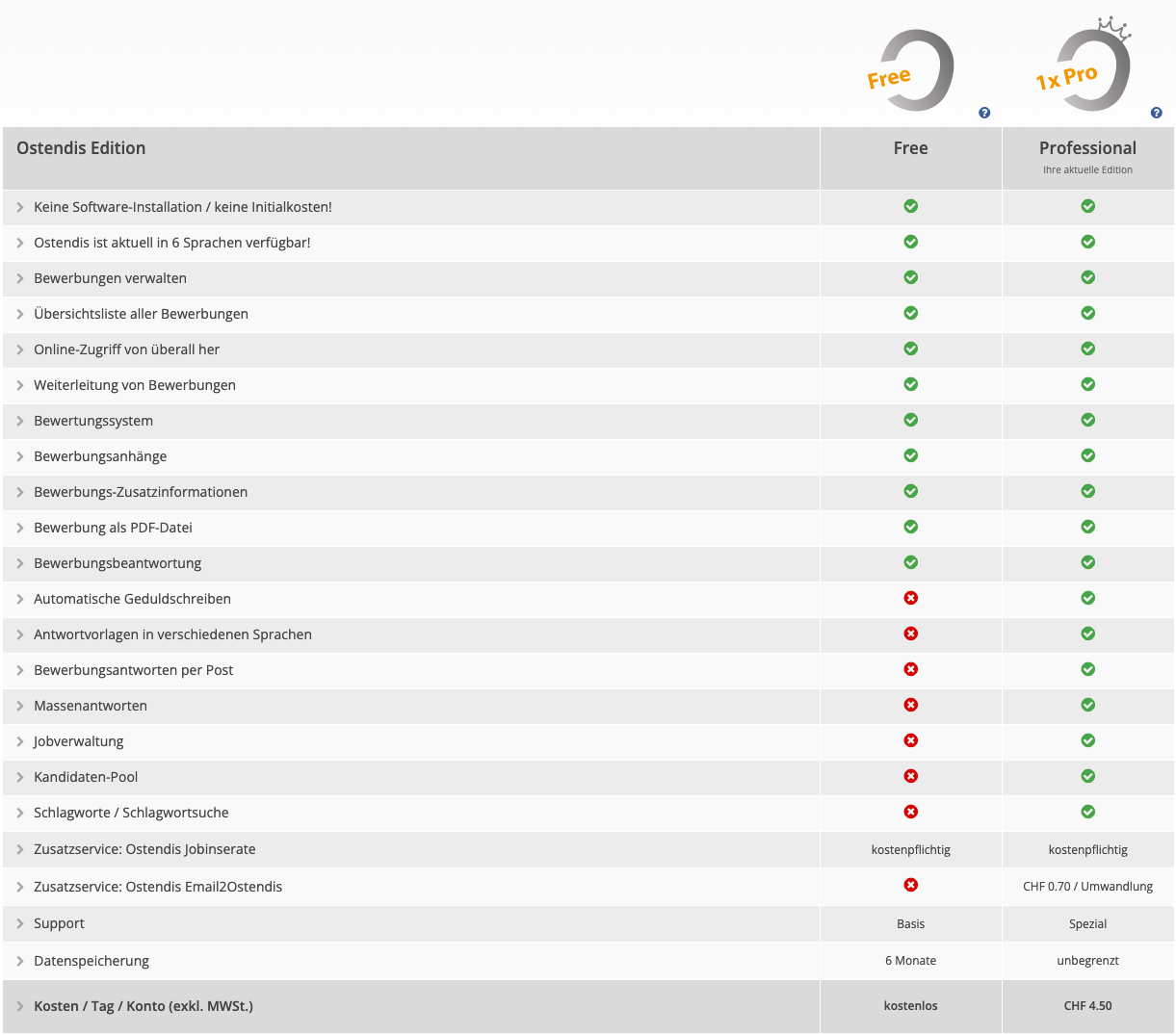This screenshot has width=1176, height=1035.
Task: Click the Ostendis Edition header
Action: click(81, 148)
